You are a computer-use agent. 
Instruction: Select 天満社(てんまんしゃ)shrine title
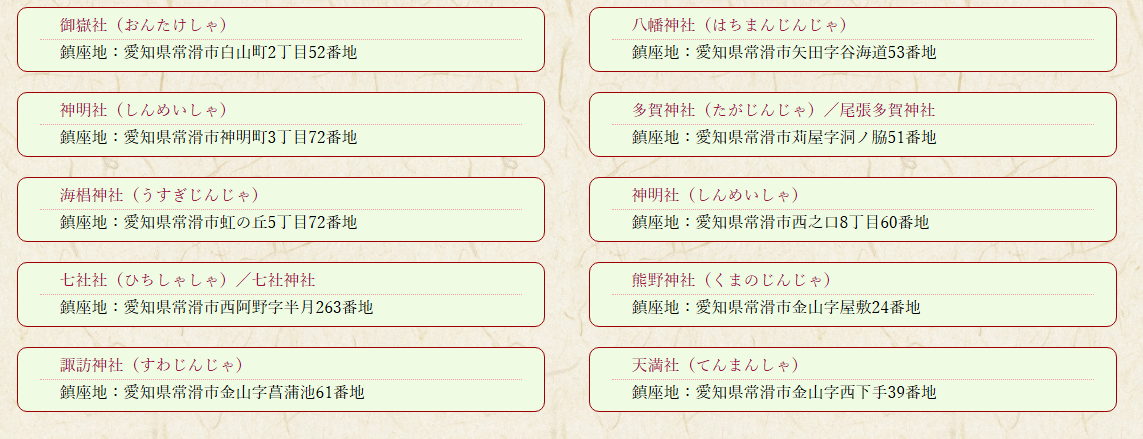pos(715,364)
